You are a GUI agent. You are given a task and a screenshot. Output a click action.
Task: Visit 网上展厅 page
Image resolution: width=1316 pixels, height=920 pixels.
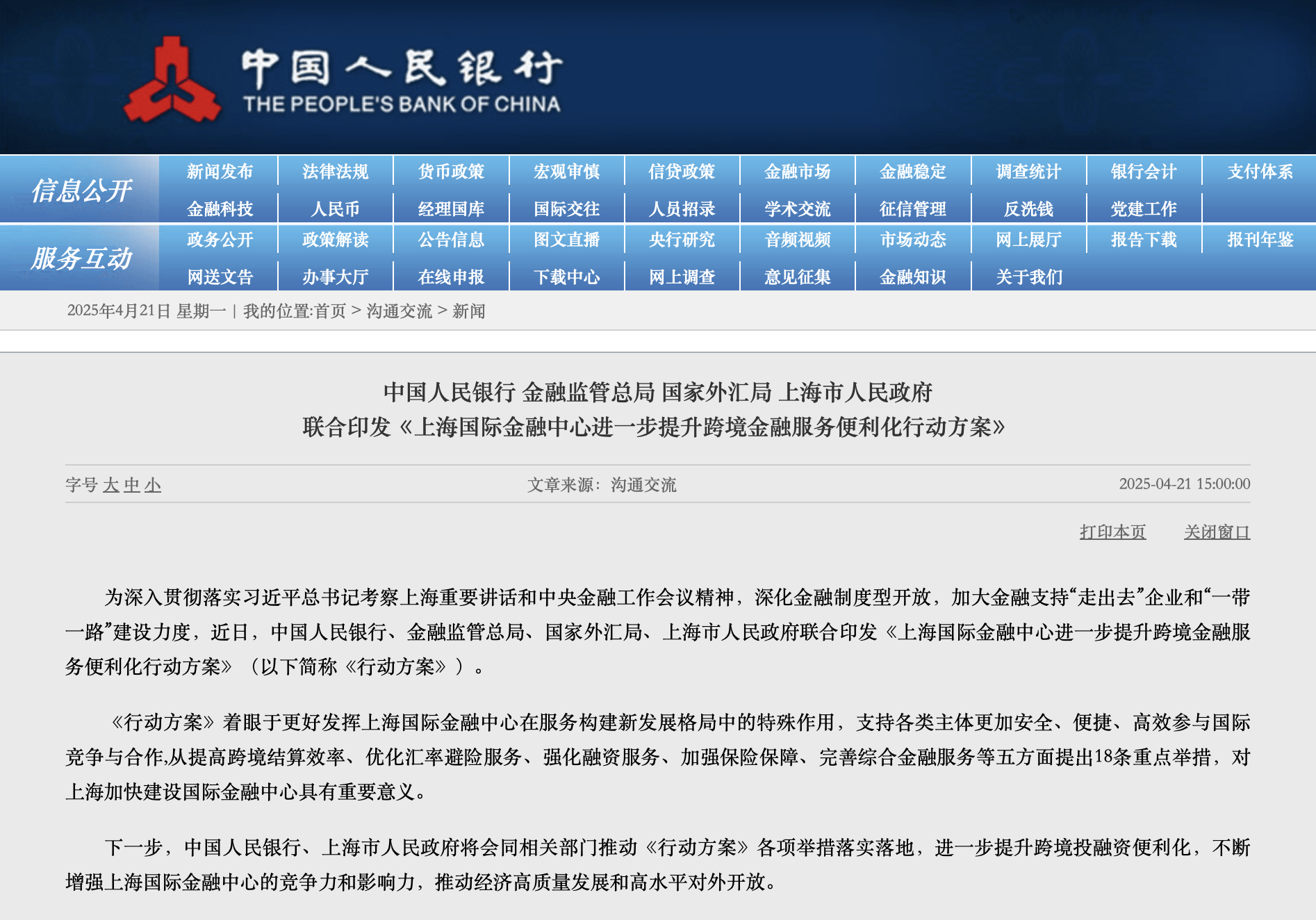tap(1028, 240)
